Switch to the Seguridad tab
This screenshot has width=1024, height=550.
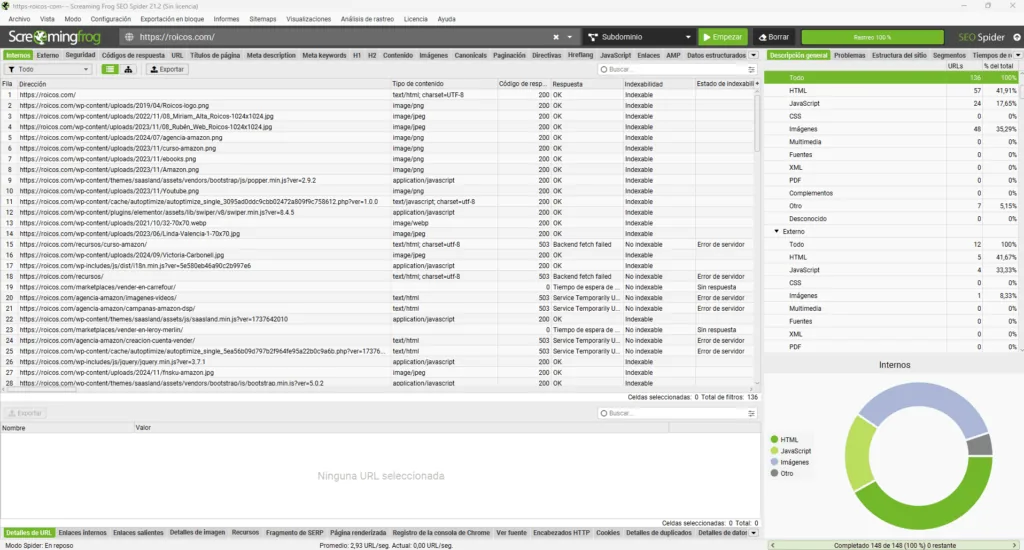pyautogui.click(x=80, y=56)
